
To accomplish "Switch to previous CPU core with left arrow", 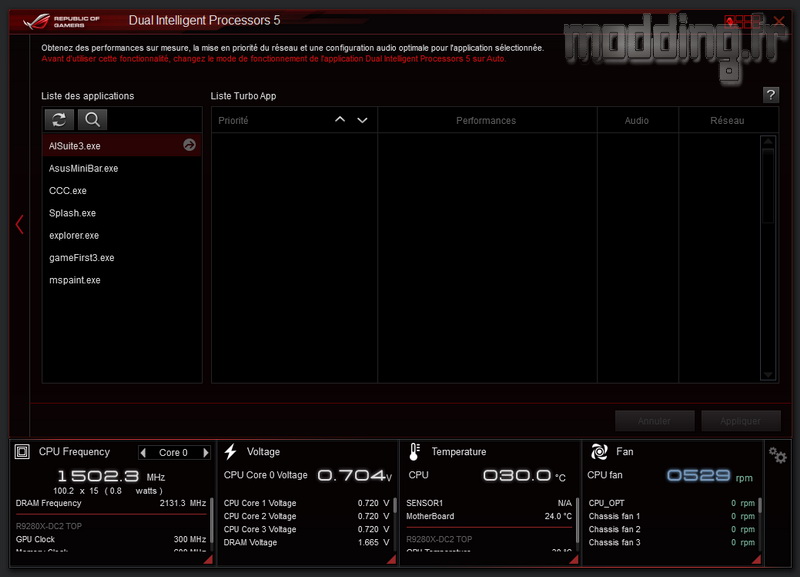I will [143, 453].
